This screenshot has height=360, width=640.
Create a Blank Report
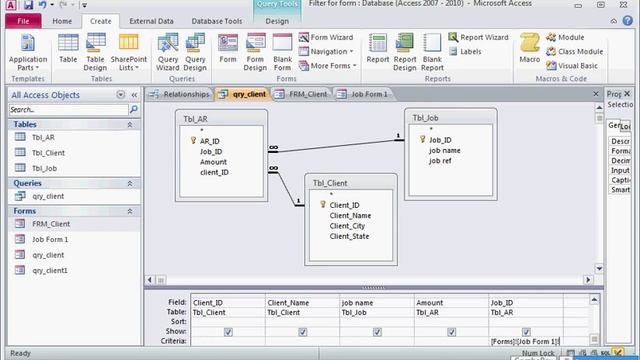pos(432,52)
